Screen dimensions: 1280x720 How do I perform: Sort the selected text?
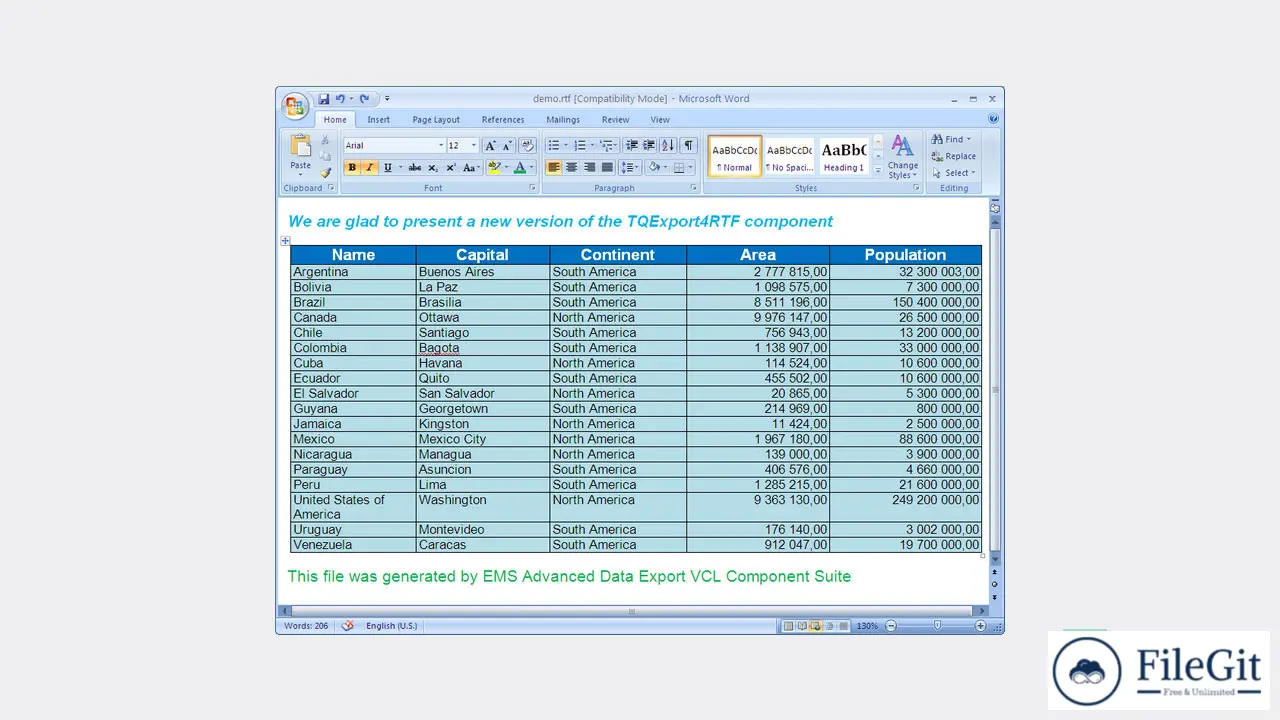668,146
